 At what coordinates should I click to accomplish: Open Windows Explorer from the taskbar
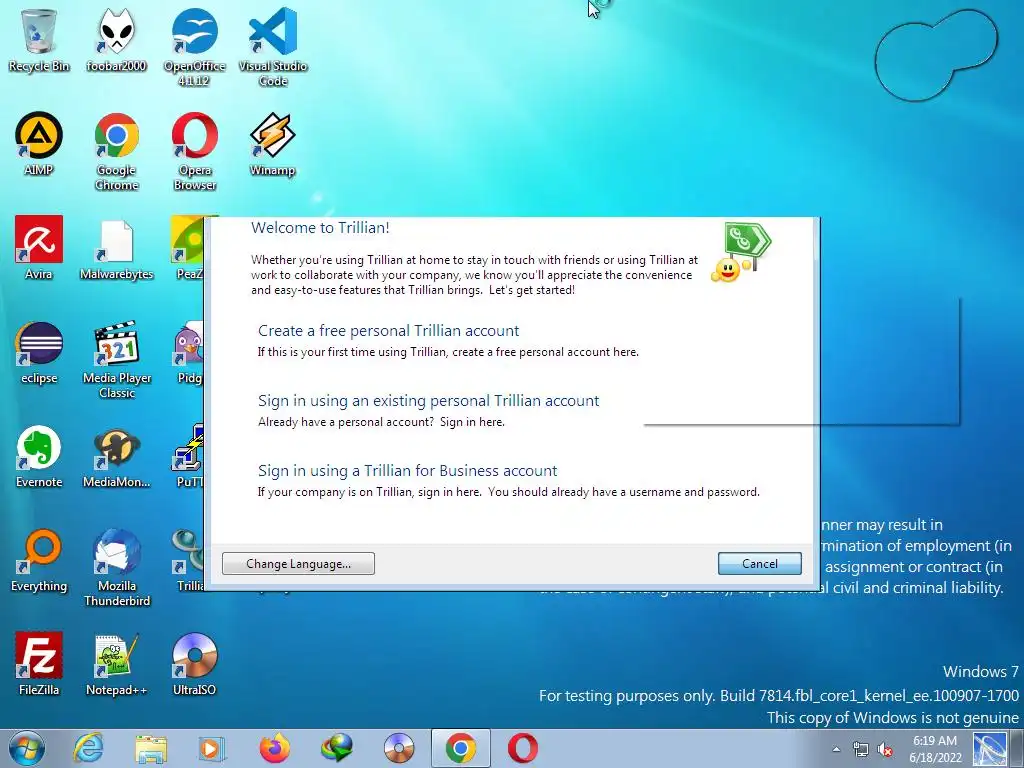[151, 748]
